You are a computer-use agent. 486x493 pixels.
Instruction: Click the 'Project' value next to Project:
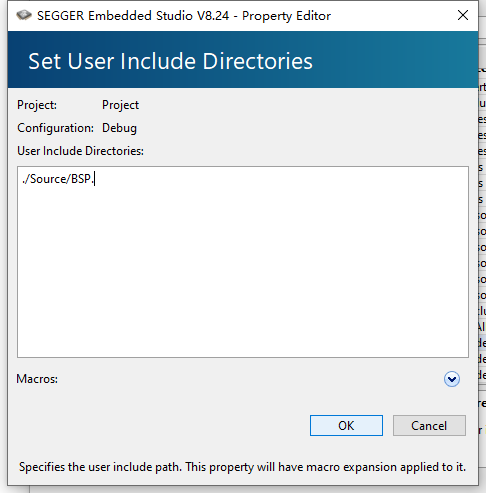pyautogui.click(x=120, y=105)
